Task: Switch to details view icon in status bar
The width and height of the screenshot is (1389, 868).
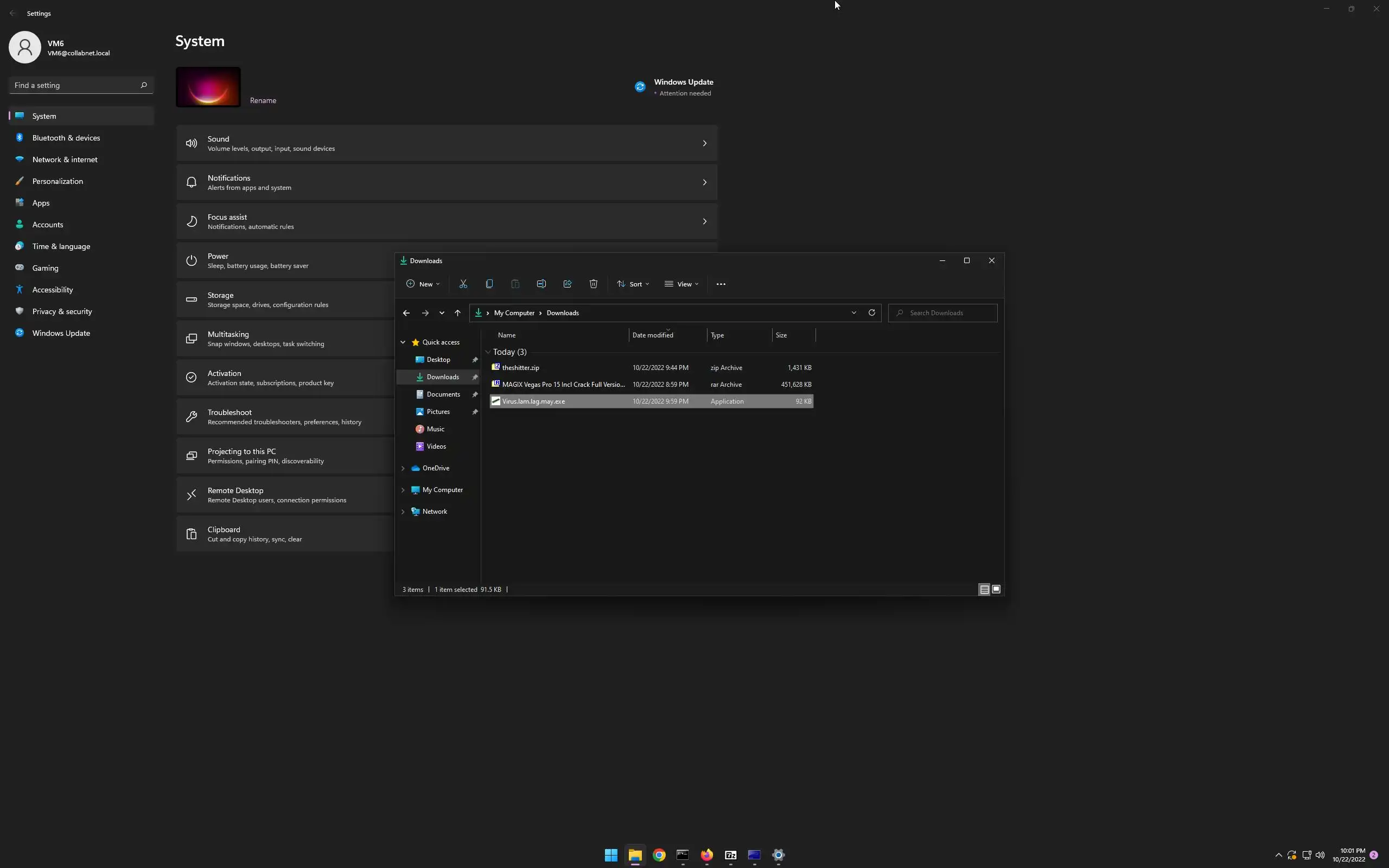Action: 984,589
